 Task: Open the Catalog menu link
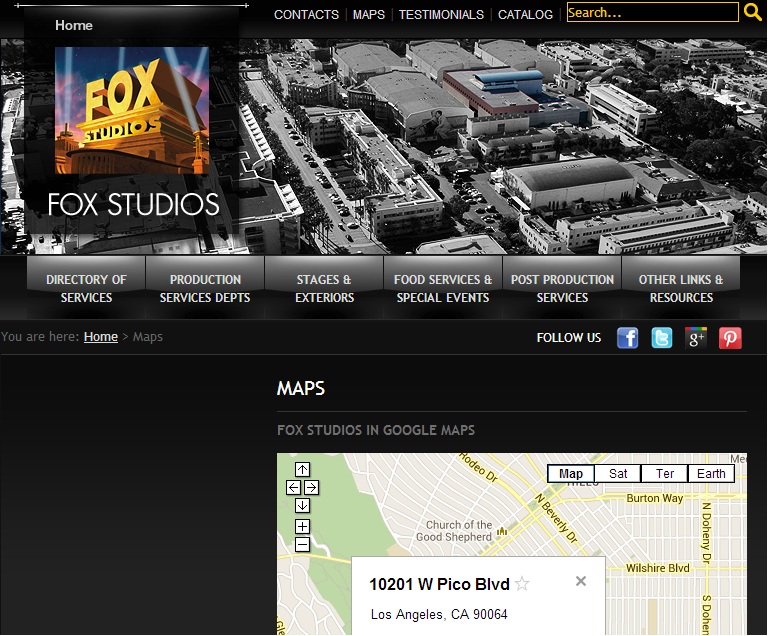pos(525,15)
